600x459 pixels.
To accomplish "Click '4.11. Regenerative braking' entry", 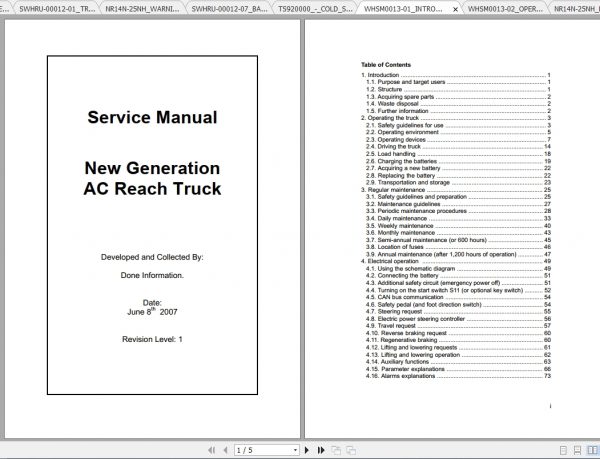I will [458, 340].
